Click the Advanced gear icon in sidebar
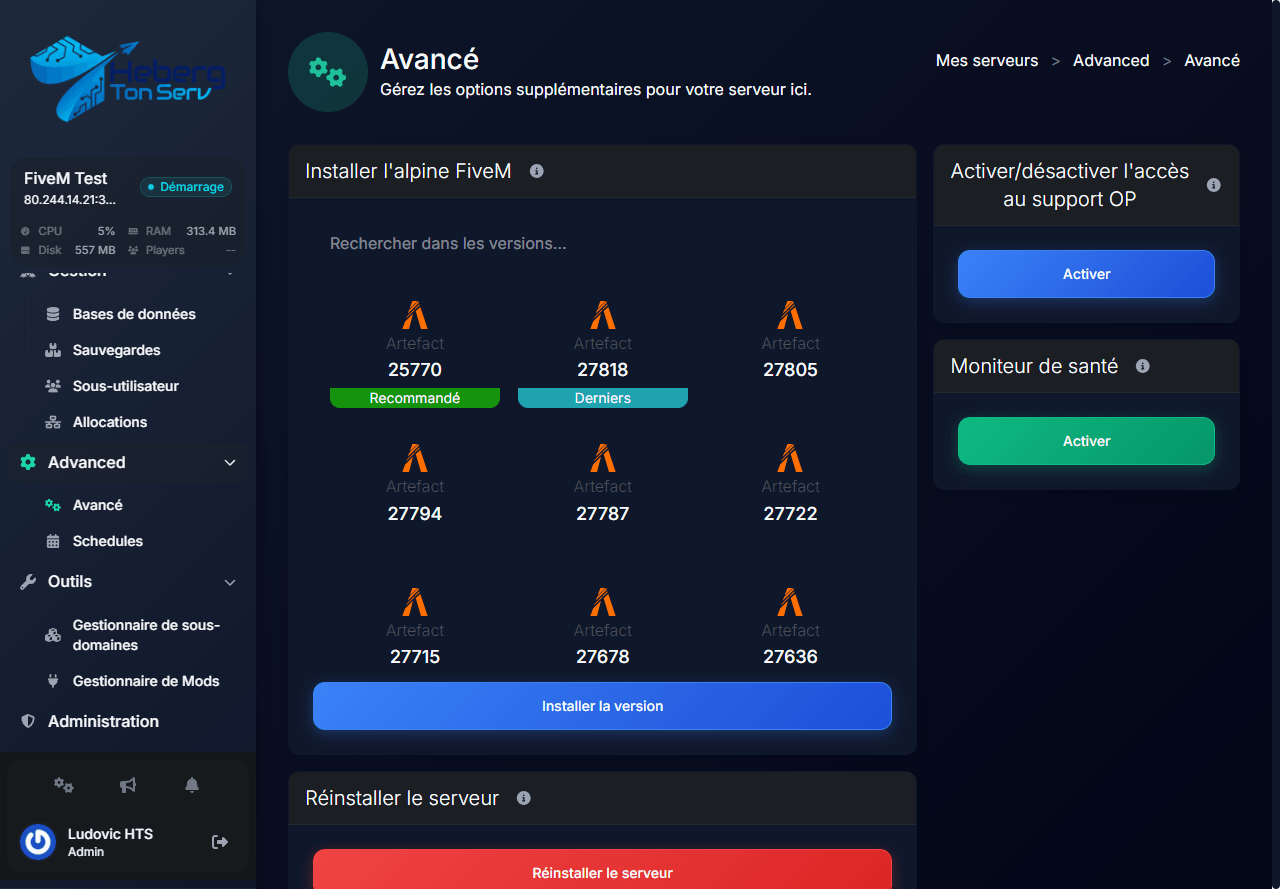Image resolution: width=1280 pixels, height=889 pixels. click(x=28, y=462)
